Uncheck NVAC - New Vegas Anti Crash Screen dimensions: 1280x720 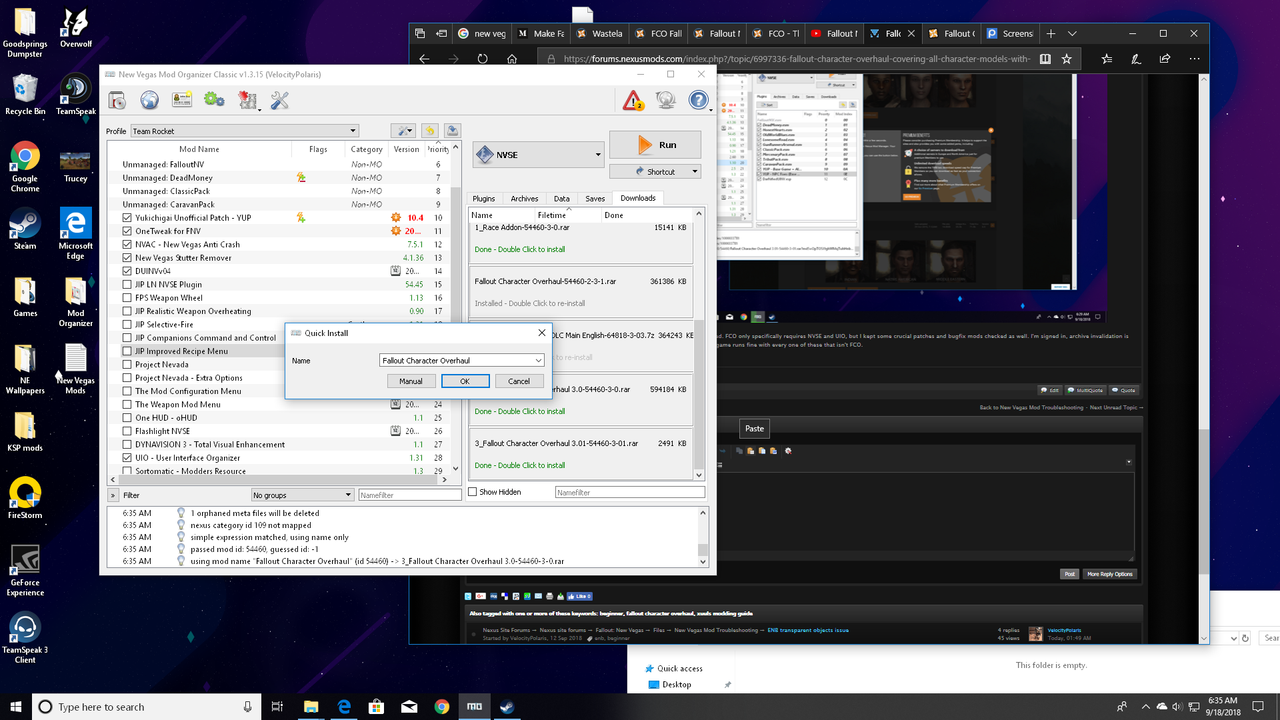pyautogui.click(x=127, y=244)
